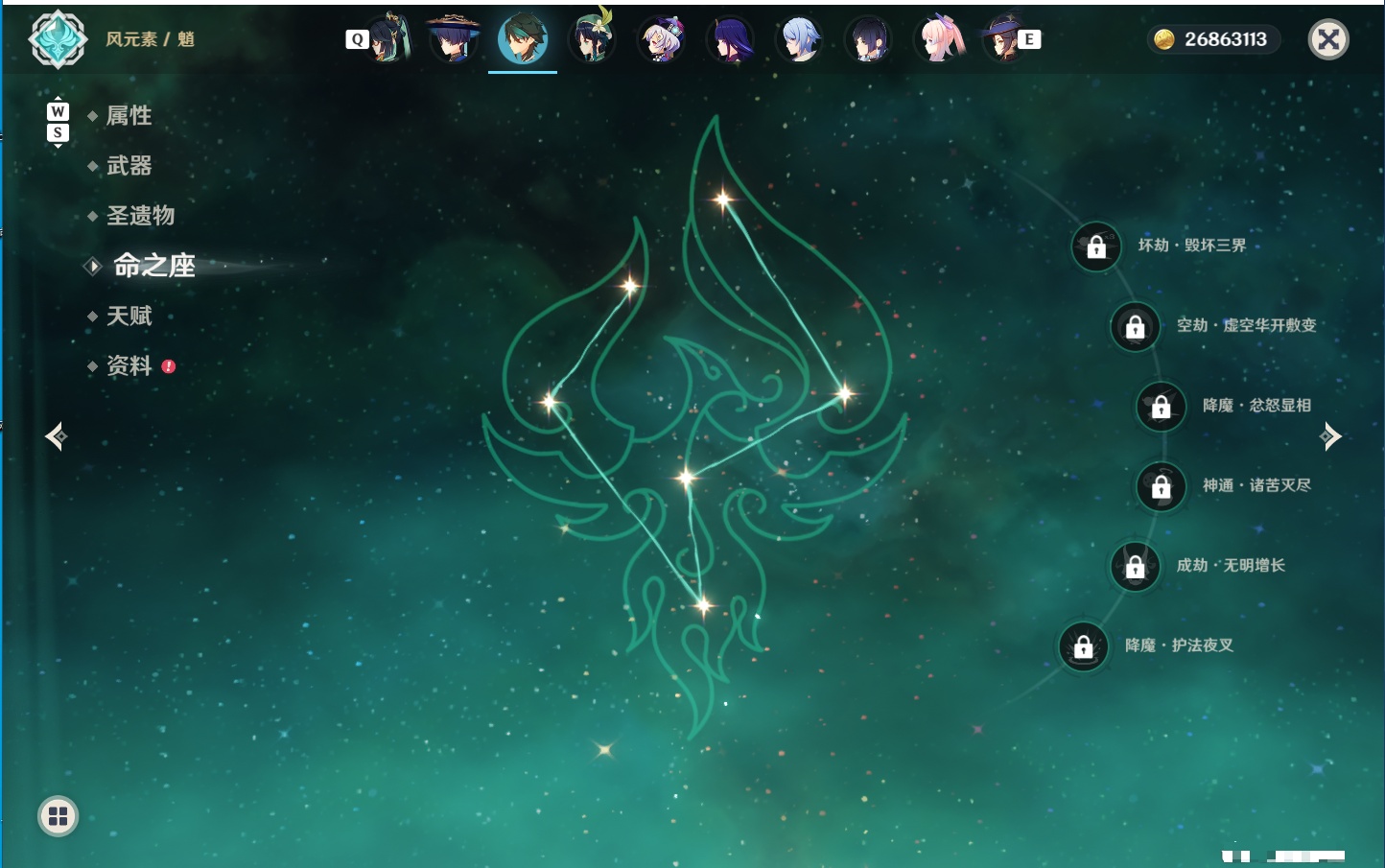1385x868 pixels.
Task: Open the grid menu icon at bottom left
Action: 58,816
